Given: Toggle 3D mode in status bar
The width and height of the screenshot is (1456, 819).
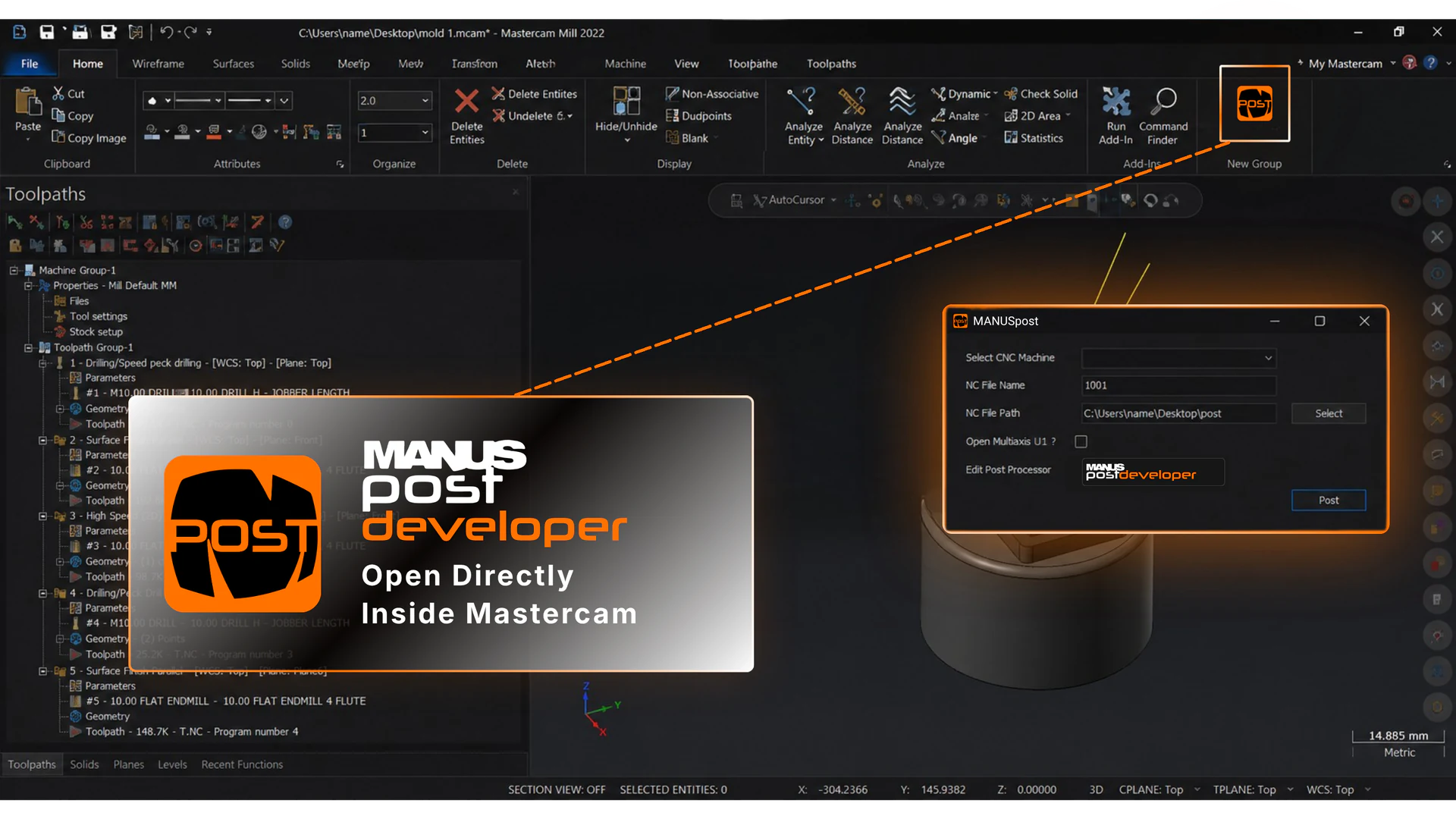Looking at the screenshot, I should click(x=1096, y=789).
